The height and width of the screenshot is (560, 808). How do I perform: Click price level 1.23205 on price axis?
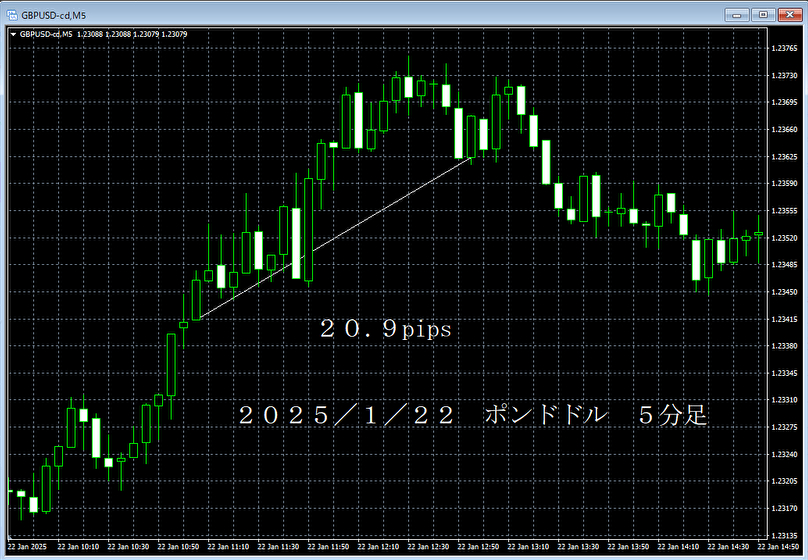[784, 481]
